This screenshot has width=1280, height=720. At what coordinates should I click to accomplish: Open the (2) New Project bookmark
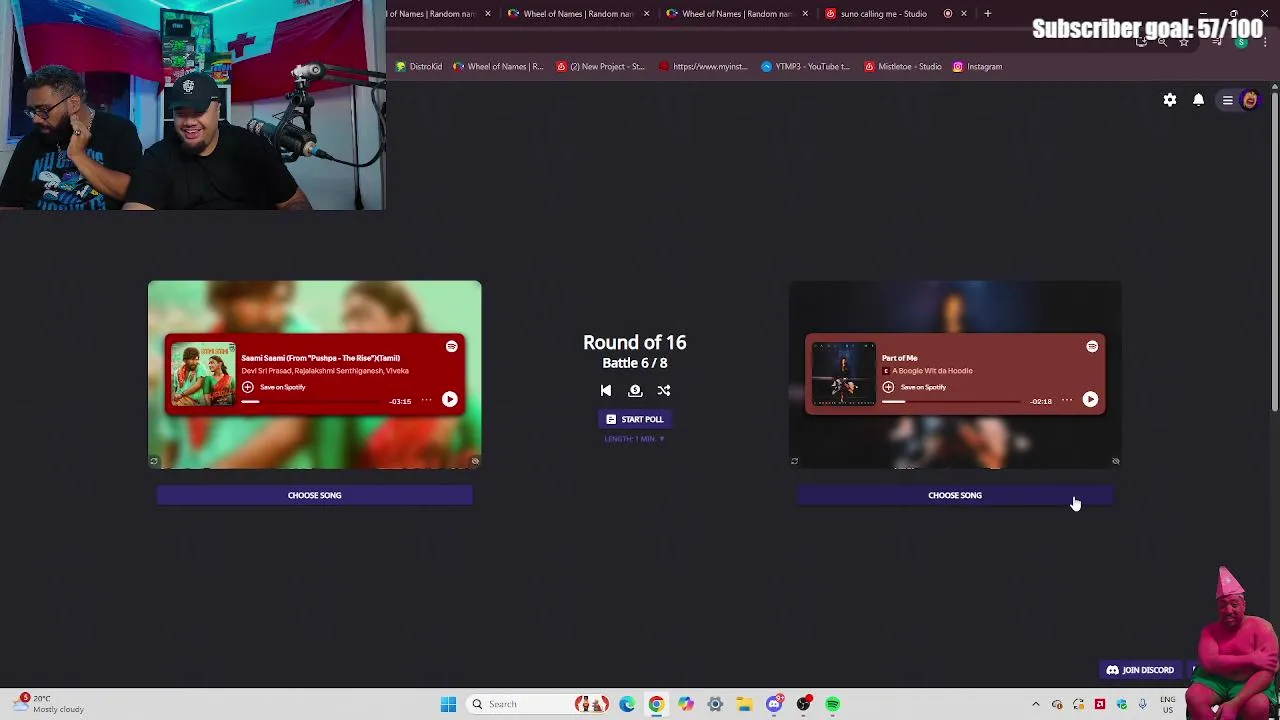600,67
